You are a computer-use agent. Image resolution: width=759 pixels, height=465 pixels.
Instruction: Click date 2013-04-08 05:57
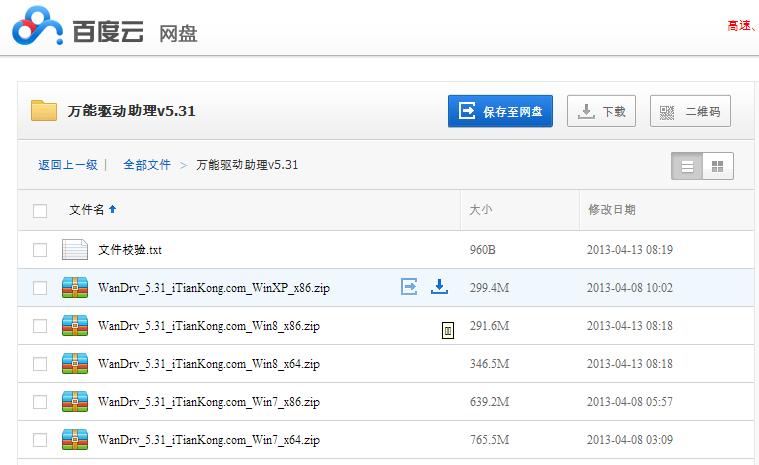click(x=630, y=402)
